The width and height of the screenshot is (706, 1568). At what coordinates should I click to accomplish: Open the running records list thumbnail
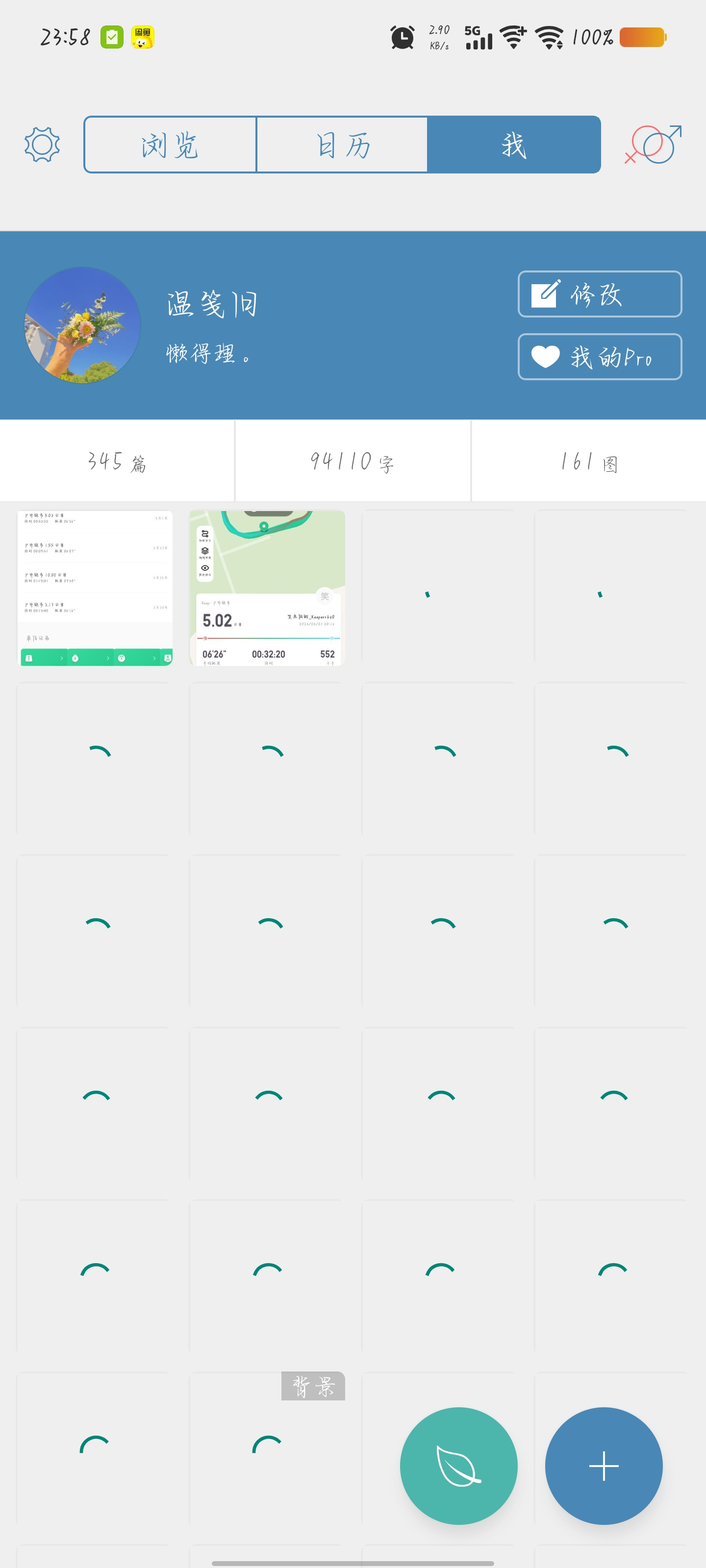(95, 588)
